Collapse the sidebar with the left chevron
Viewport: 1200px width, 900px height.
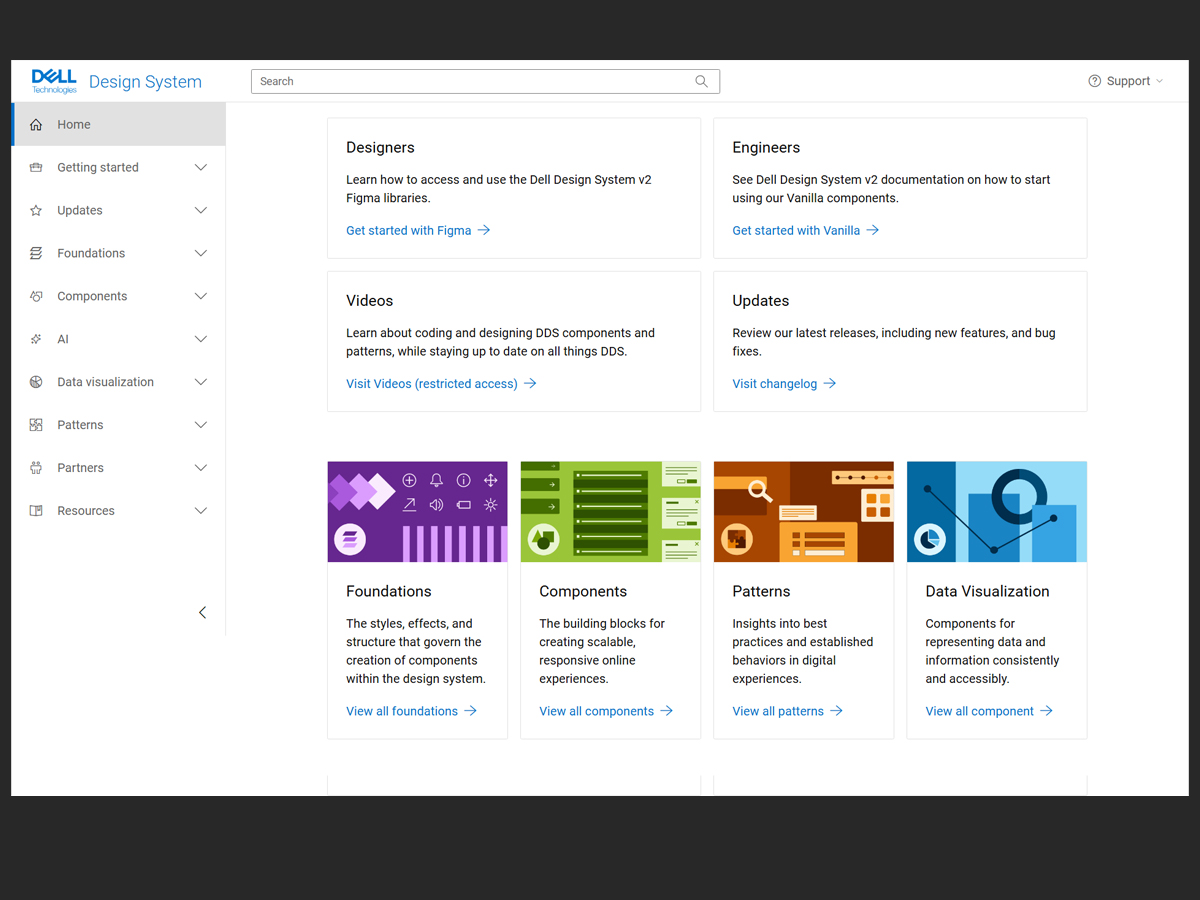pyautogui.click(x=202, y=613)
